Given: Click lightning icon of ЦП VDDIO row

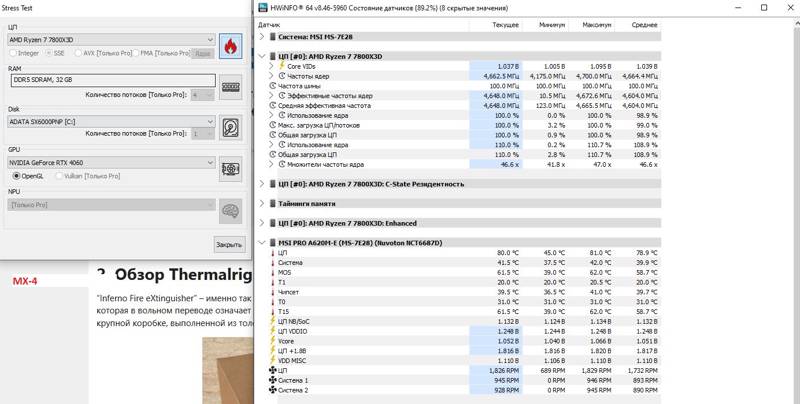Looking at the screenshot, I should [272, 331].
